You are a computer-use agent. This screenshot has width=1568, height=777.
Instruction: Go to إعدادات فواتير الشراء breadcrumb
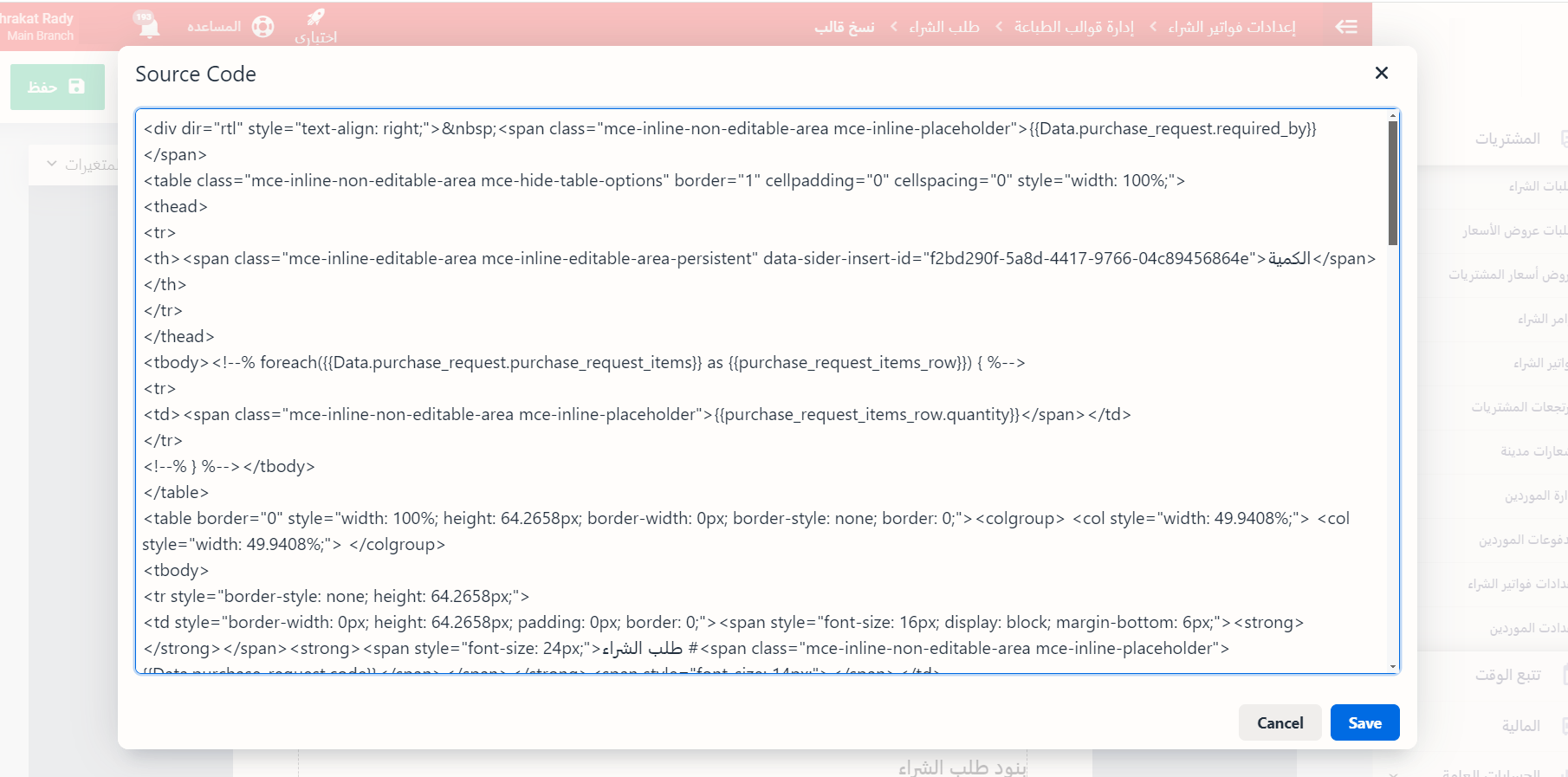(x=1231, y=27)
